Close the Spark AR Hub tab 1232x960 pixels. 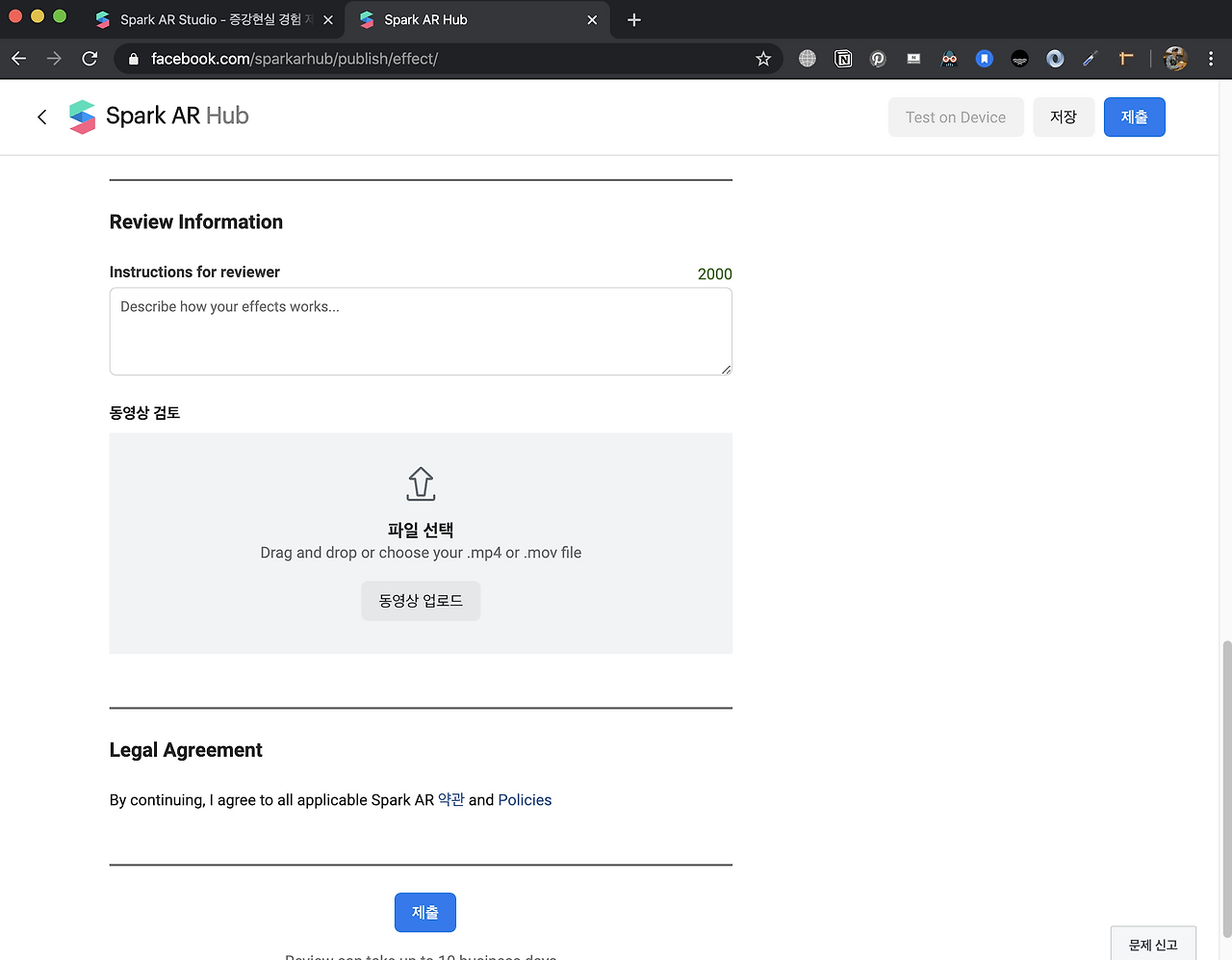point(592,19)
